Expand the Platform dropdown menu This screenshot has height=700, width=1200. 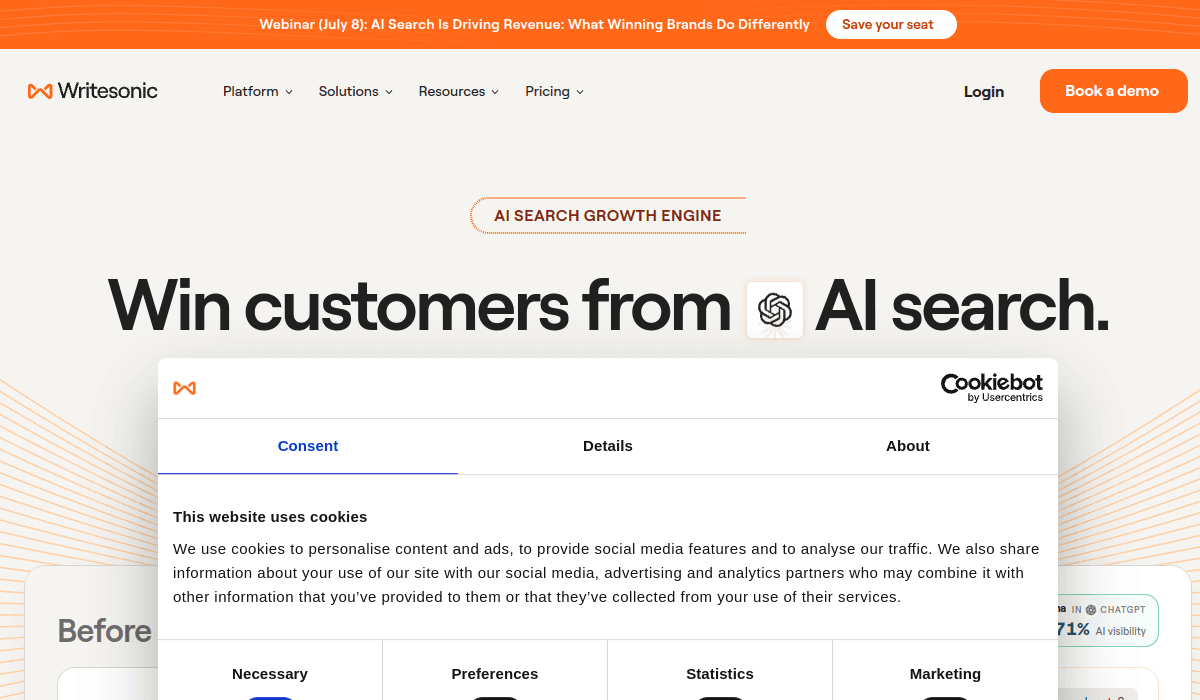coord(258,91)
